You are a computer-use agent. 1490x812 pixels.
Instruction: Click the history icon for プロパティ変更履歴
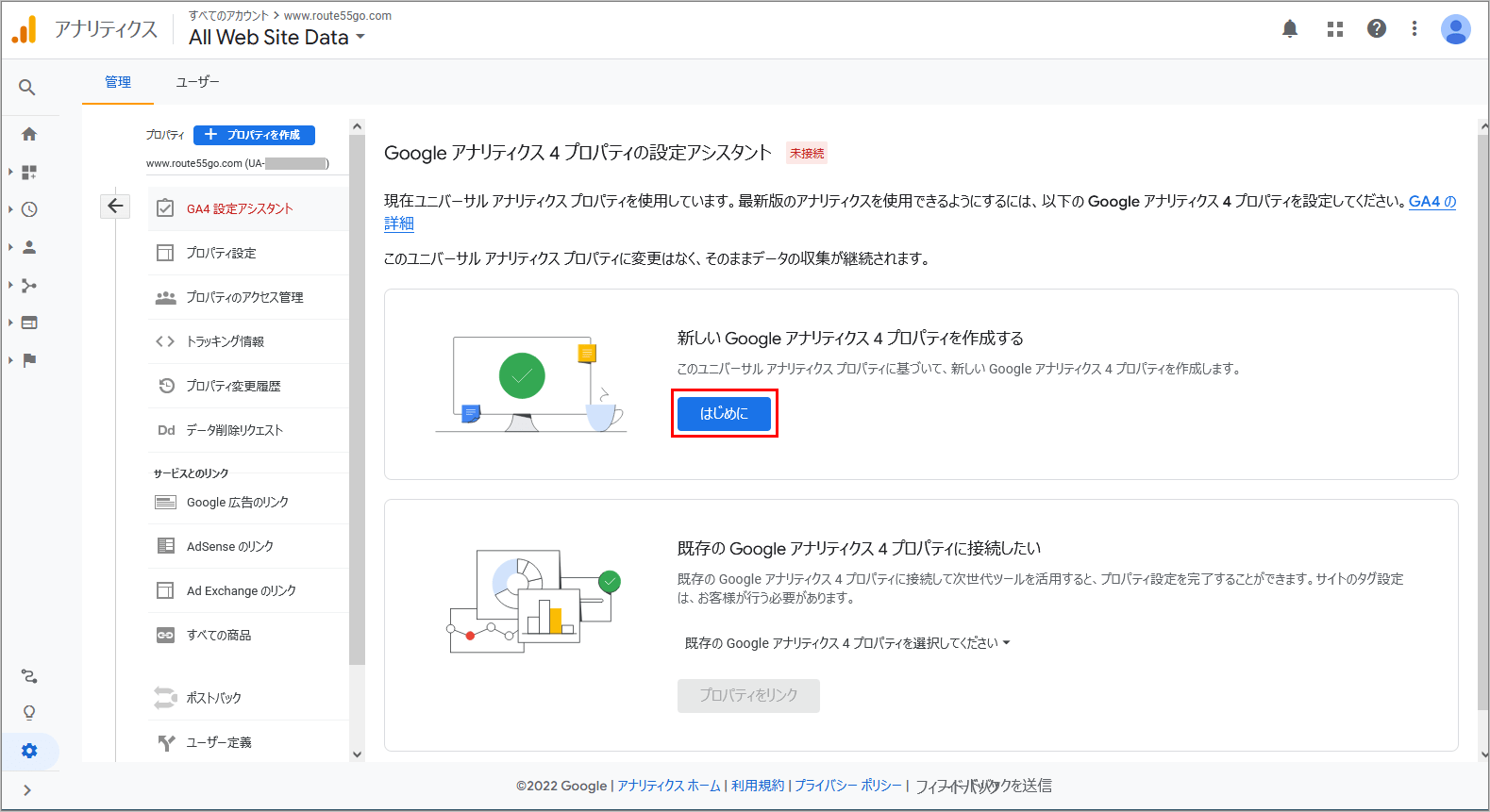click(x=166, y=386)
